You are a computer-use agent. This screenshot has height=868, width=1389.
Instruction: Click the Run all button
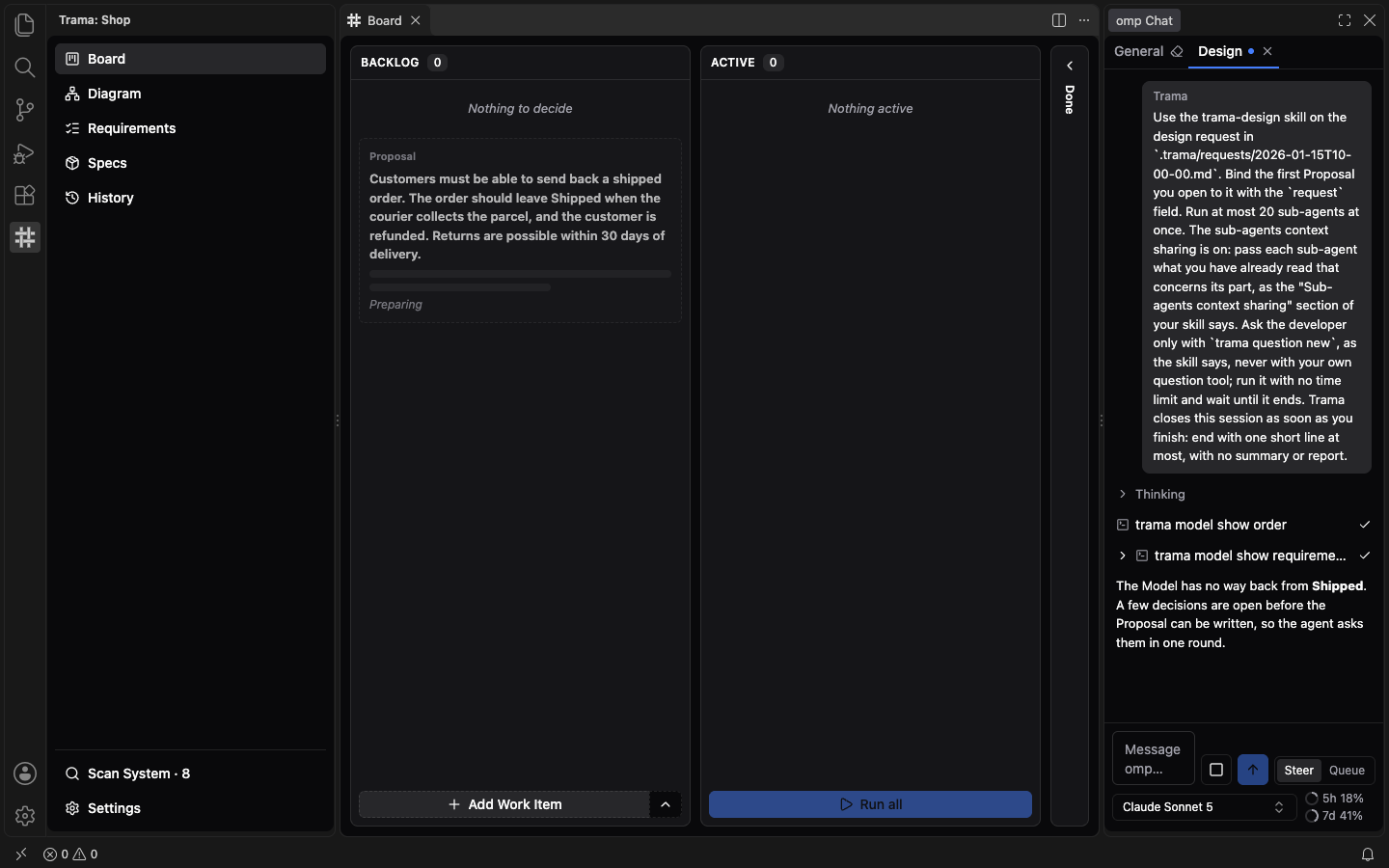point(870,804)
